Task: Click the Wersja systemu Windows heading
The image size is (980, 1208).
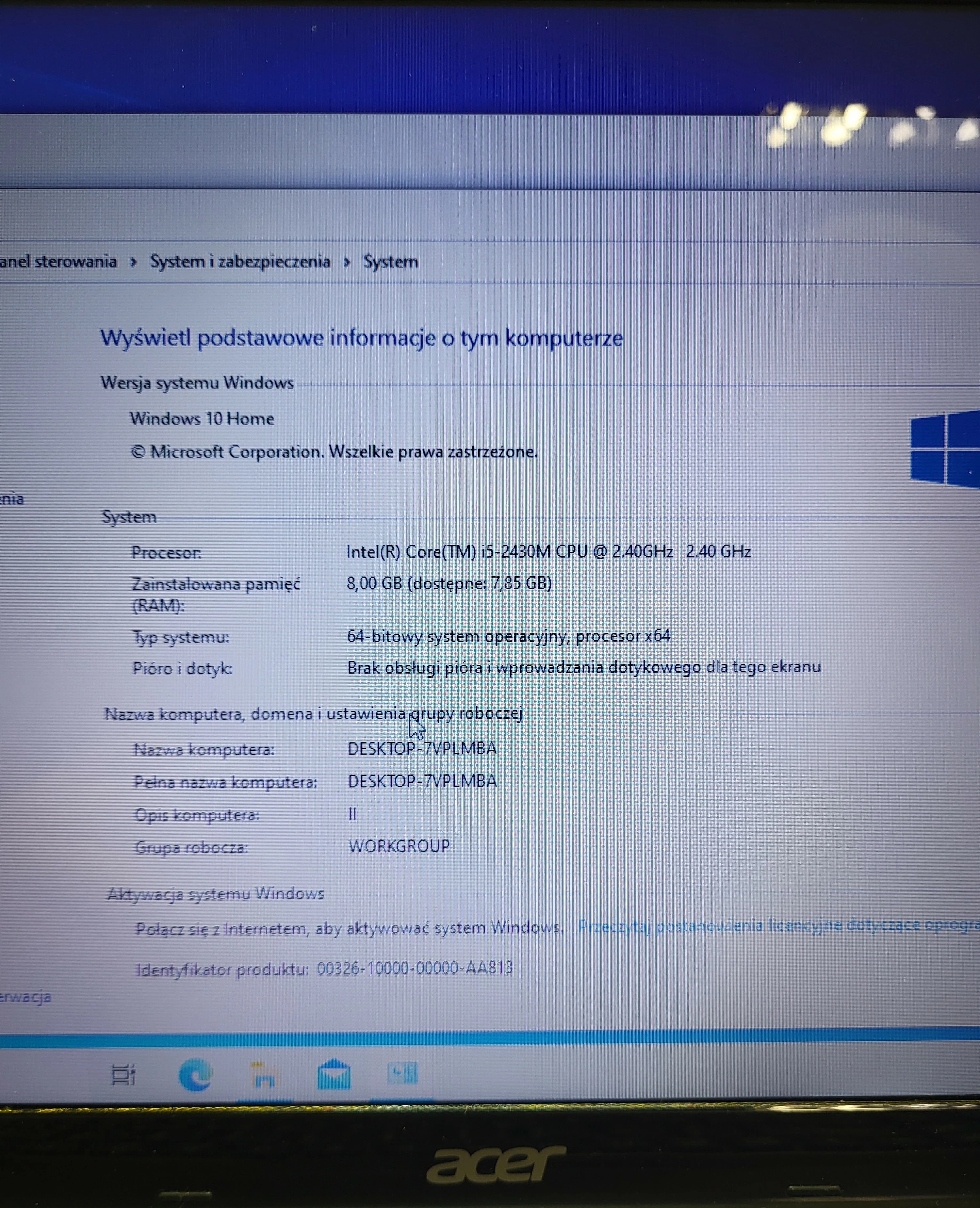Action: pyautogui.click(x=197, y=383)
